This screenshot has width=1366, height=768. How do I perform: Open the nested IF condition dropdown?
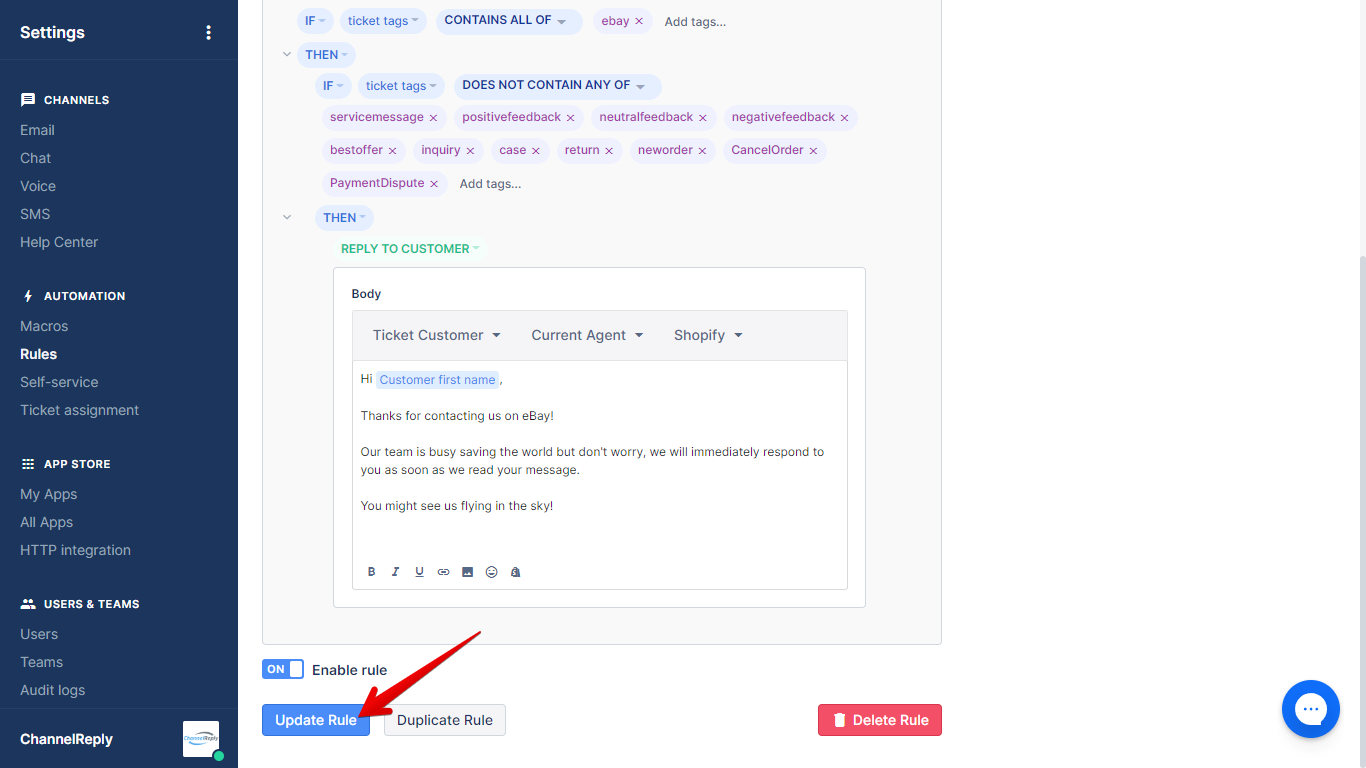click(x=333, y=86)
